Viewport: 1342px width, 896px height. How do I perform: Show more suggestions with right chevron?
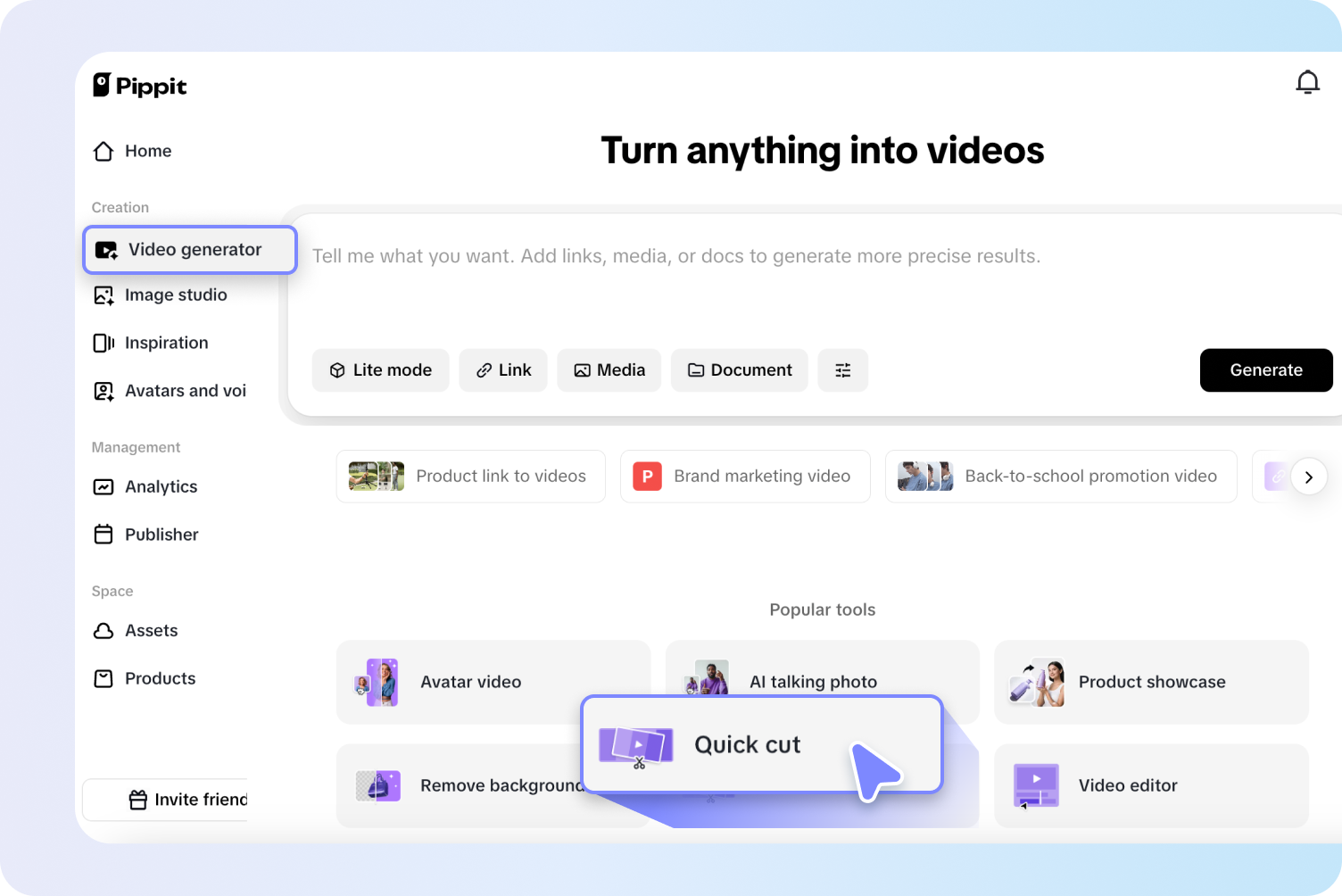click(x=1309, y=477)
